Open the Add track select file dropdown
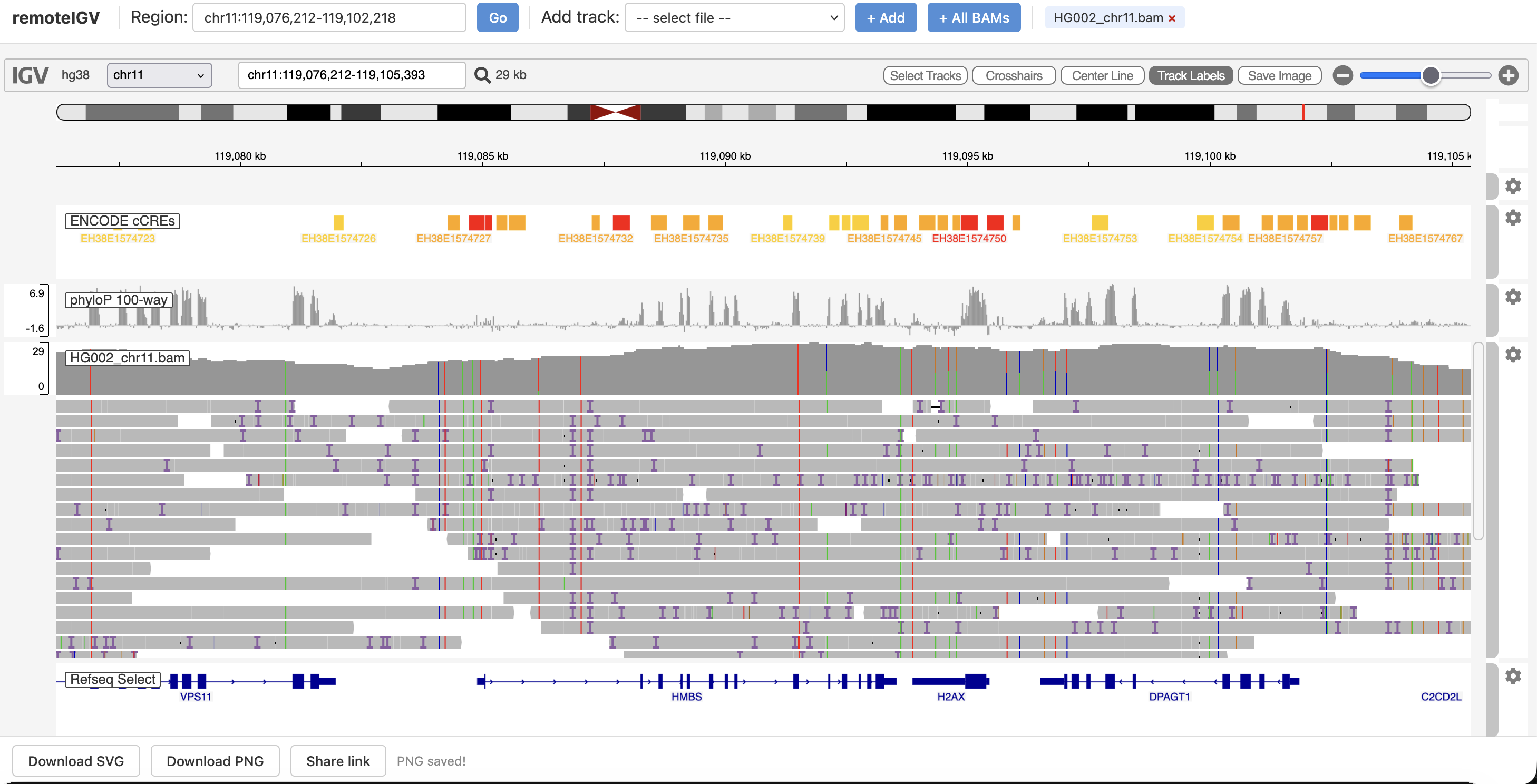Screen dimensions: 1537x784 tap(734, 18)
